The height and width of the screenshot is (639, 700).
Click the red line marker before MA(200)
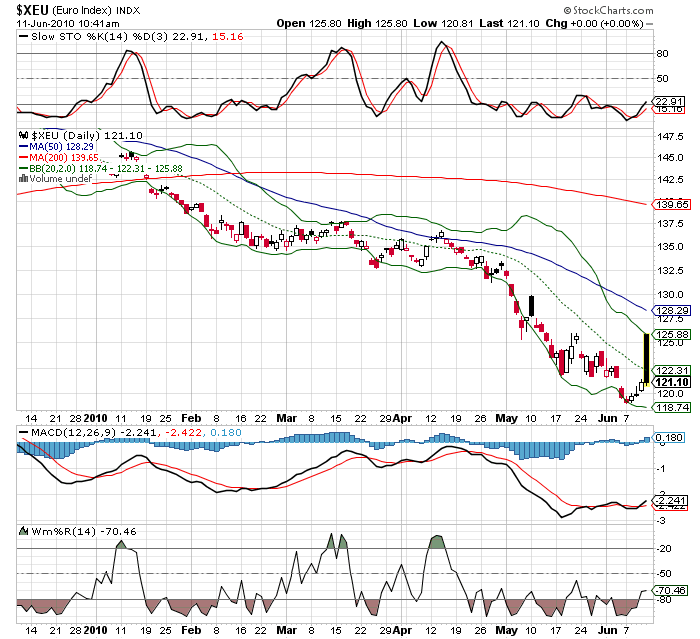tap(23, 158)
